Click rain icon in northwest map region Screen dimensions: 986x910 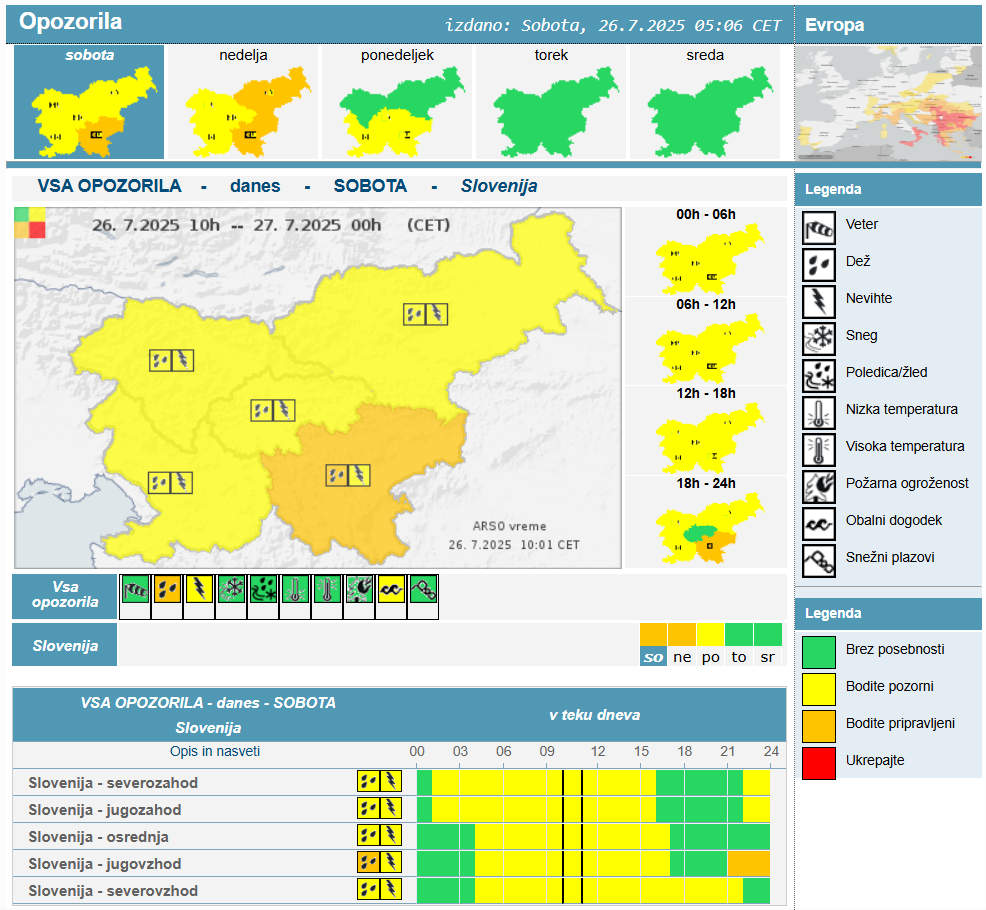(160, 360)
